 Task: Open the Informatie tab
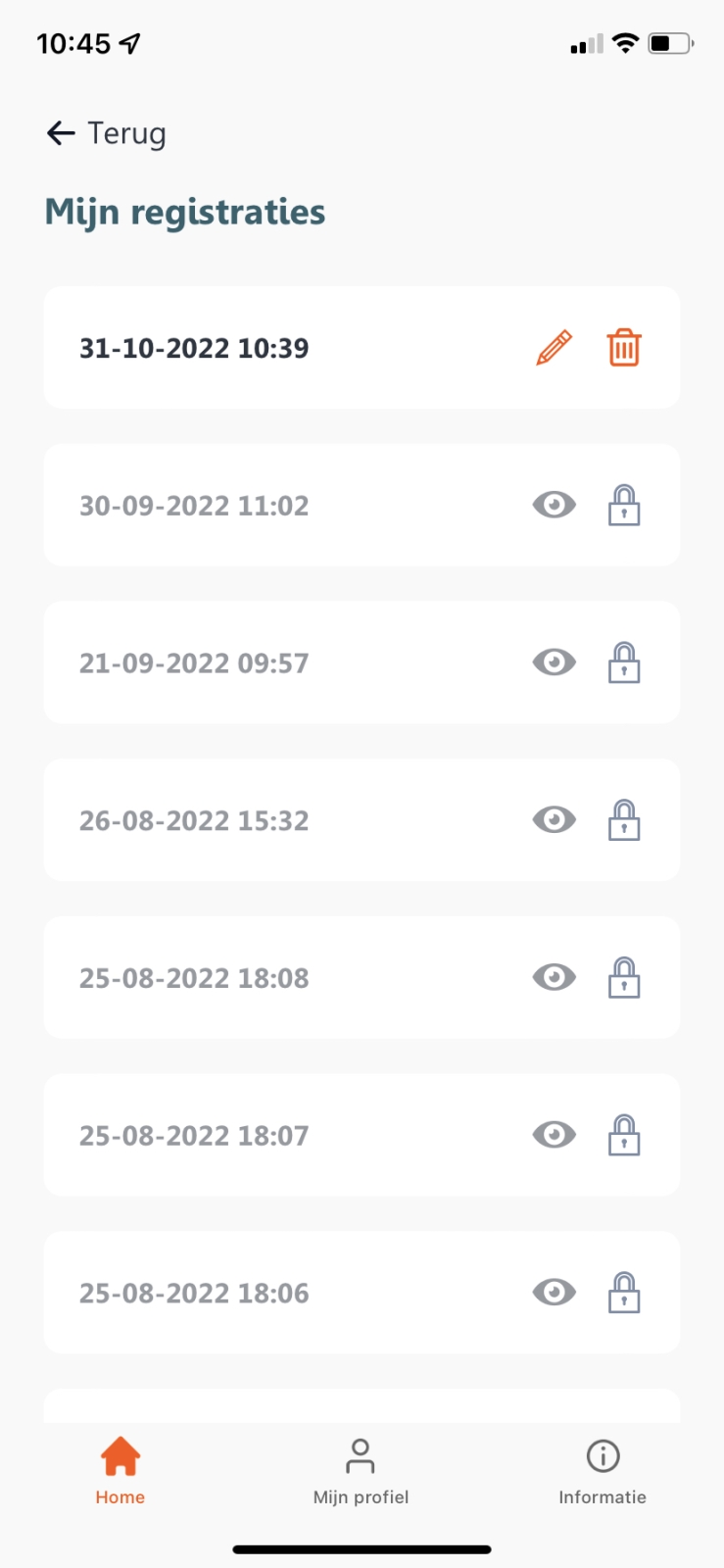coord(603,1469)
